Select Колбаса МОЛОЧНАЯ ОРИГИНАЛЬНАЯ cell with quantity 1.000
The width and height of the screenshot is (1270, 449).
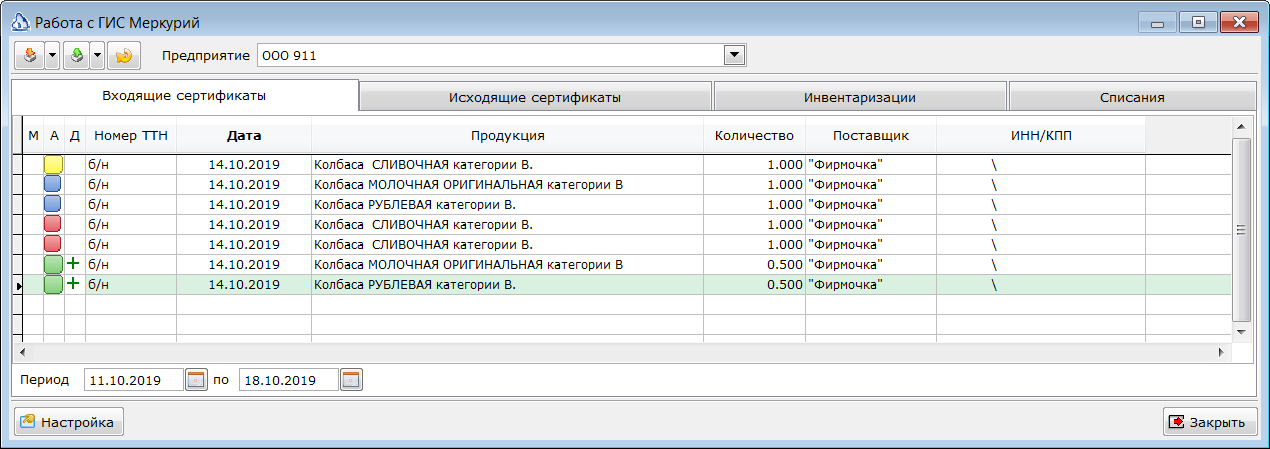(x=507, y=185)
